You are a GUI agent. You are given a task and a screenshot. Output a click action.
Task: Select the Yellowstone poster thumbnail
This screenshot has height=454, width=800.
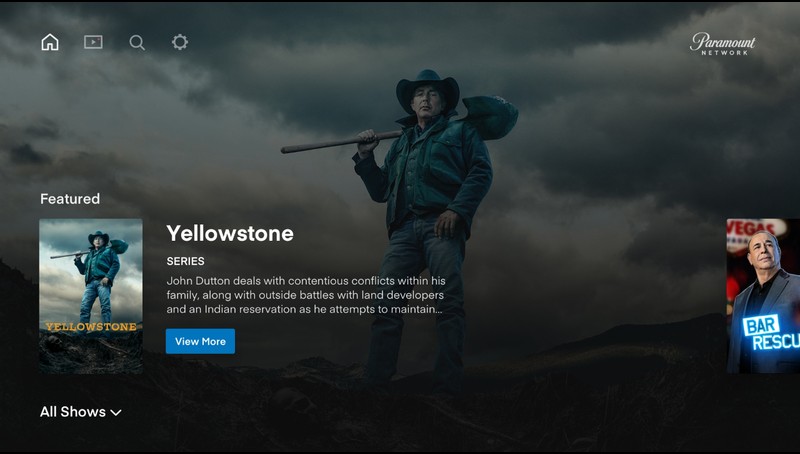[x=91, y=296]
